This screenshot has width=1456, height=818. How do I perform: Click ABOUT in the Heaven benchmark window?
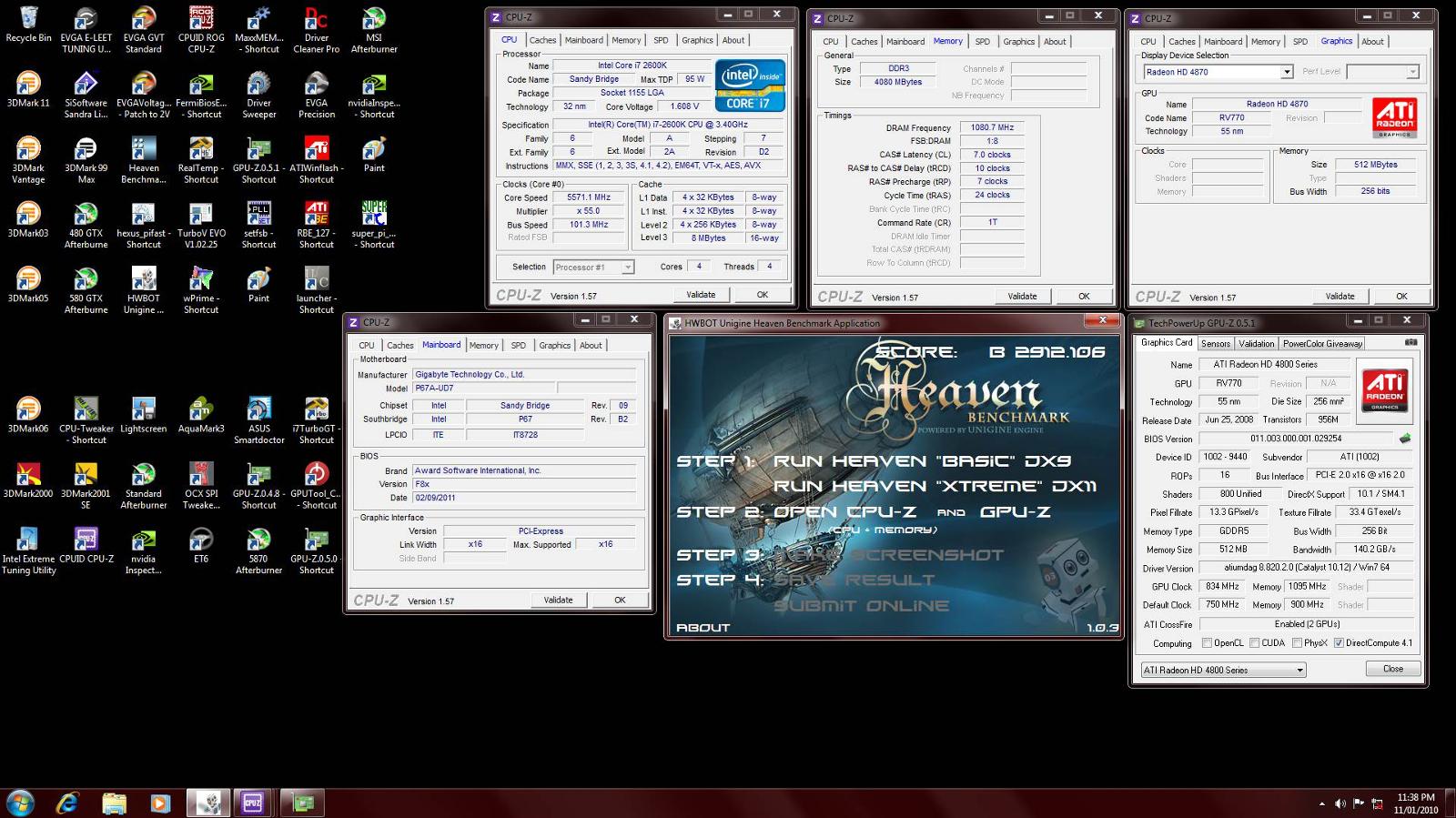point(703,627)
